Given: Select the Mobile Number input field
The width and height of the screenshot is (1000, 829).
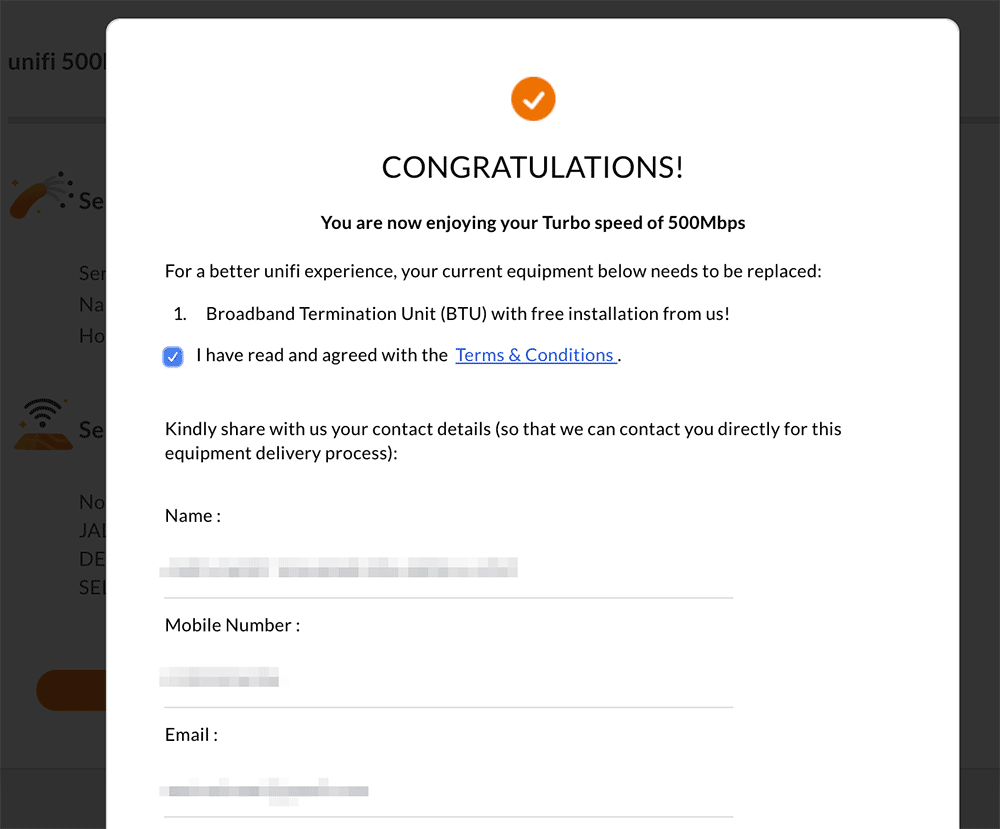Looking at the screenshot, I should point(448,677).
